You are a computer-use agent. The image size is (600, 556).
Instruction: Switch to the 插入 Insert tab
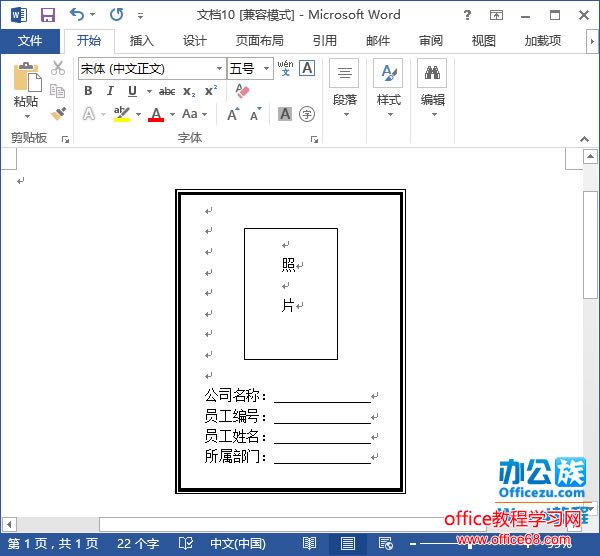(x=142, y=41)
